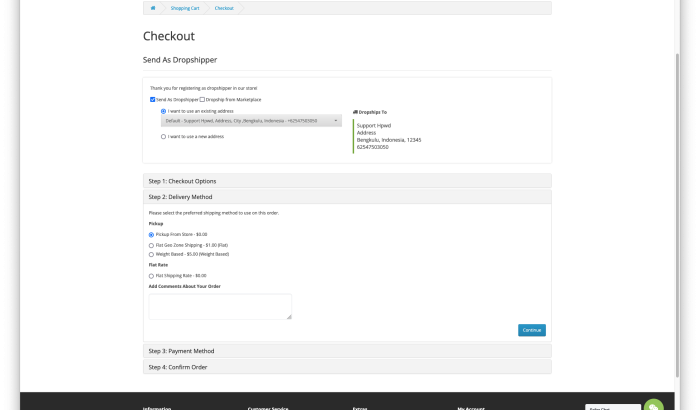Image resolution: width=700 pixels, height=410 pixels.
Task: Open home icon in breadcrumb
Action: [153, 8]
